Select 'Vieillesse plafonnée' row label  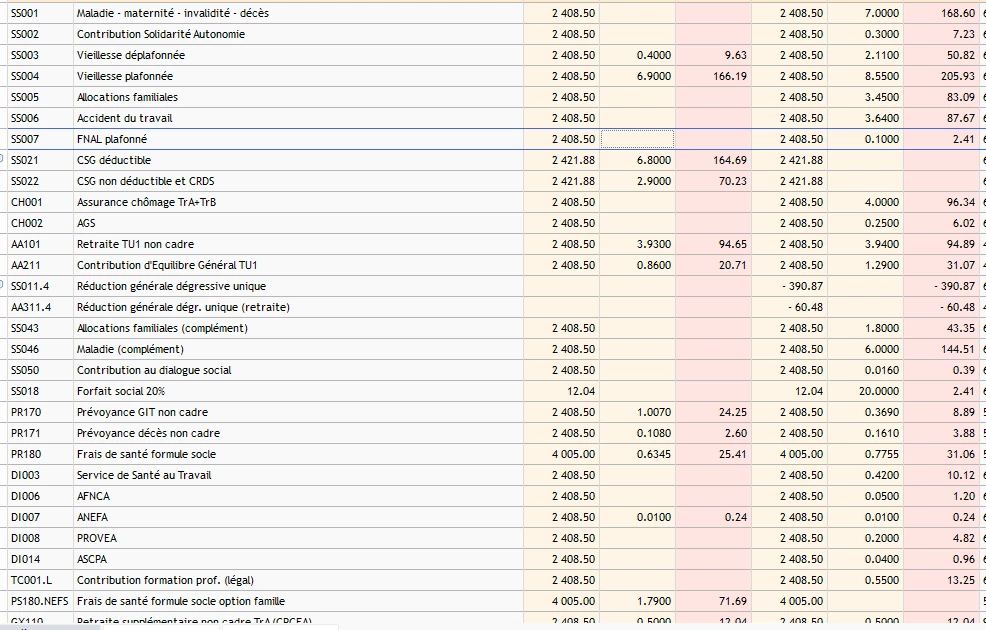click(x=125, y=76)
